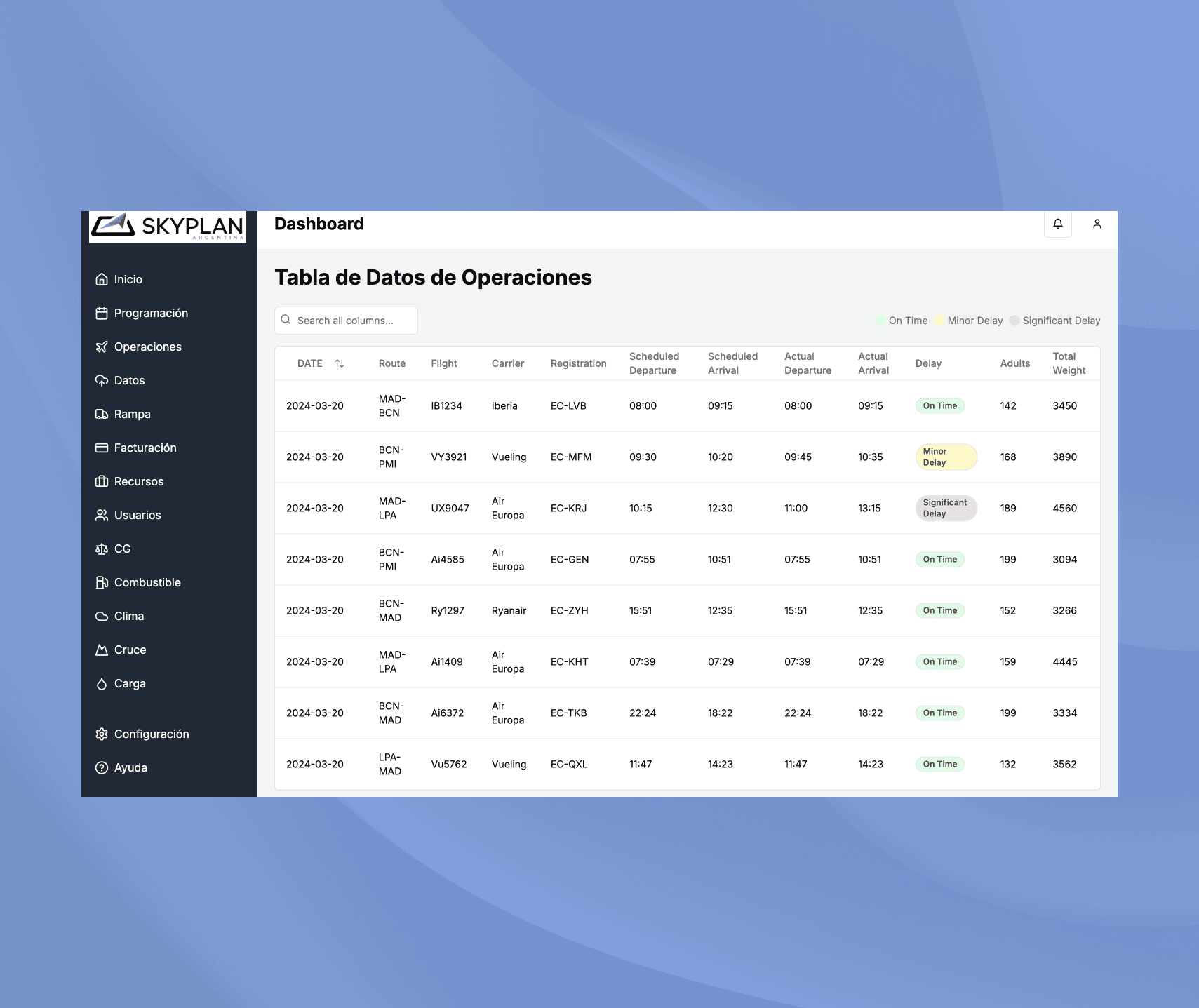This screenshot has height=1008, width=1199.
Task: Open Operaciones in sidebar
Action: coord(148,347)
